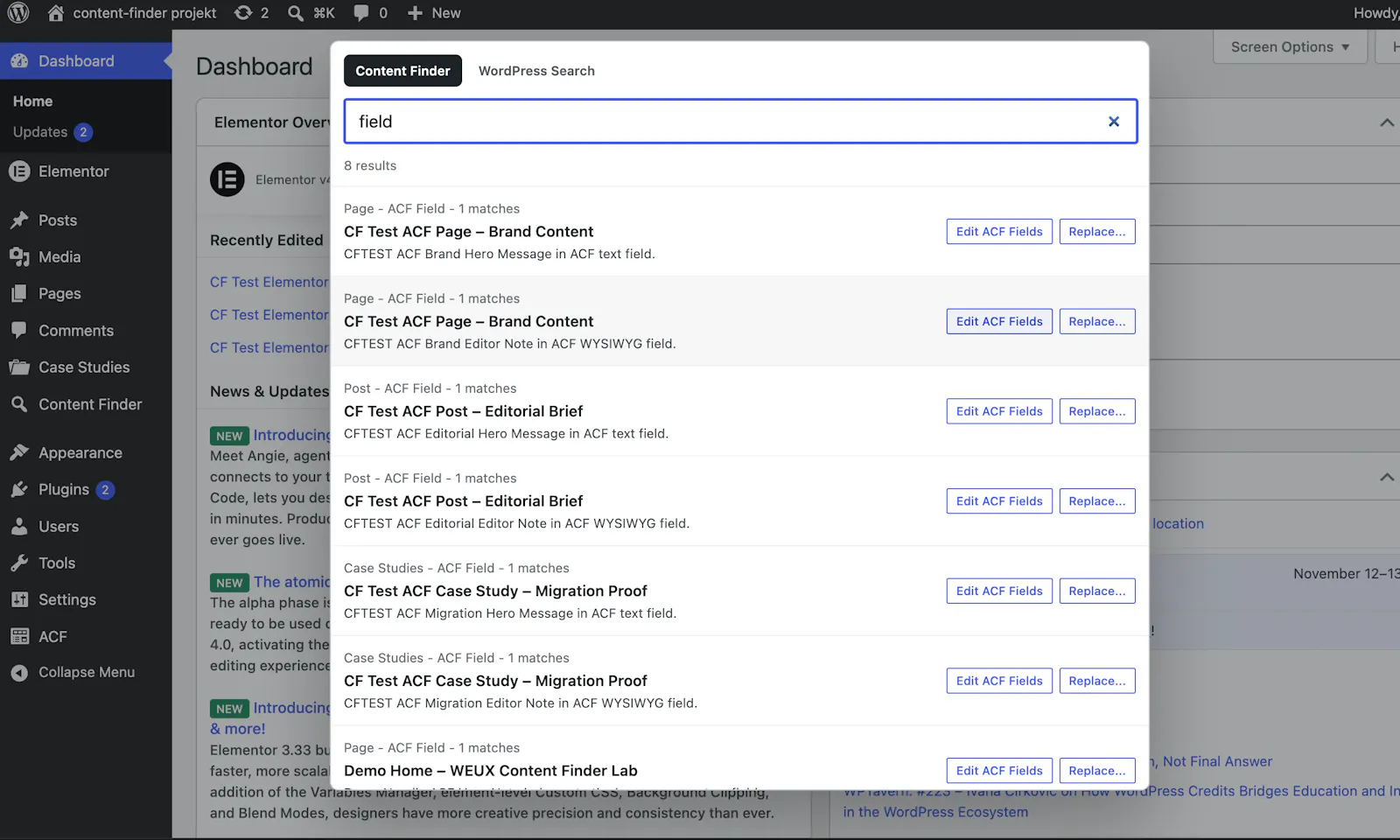Replace in Editorial Editor Note result
The image size is (1400, 840).
pos(1097,501)
